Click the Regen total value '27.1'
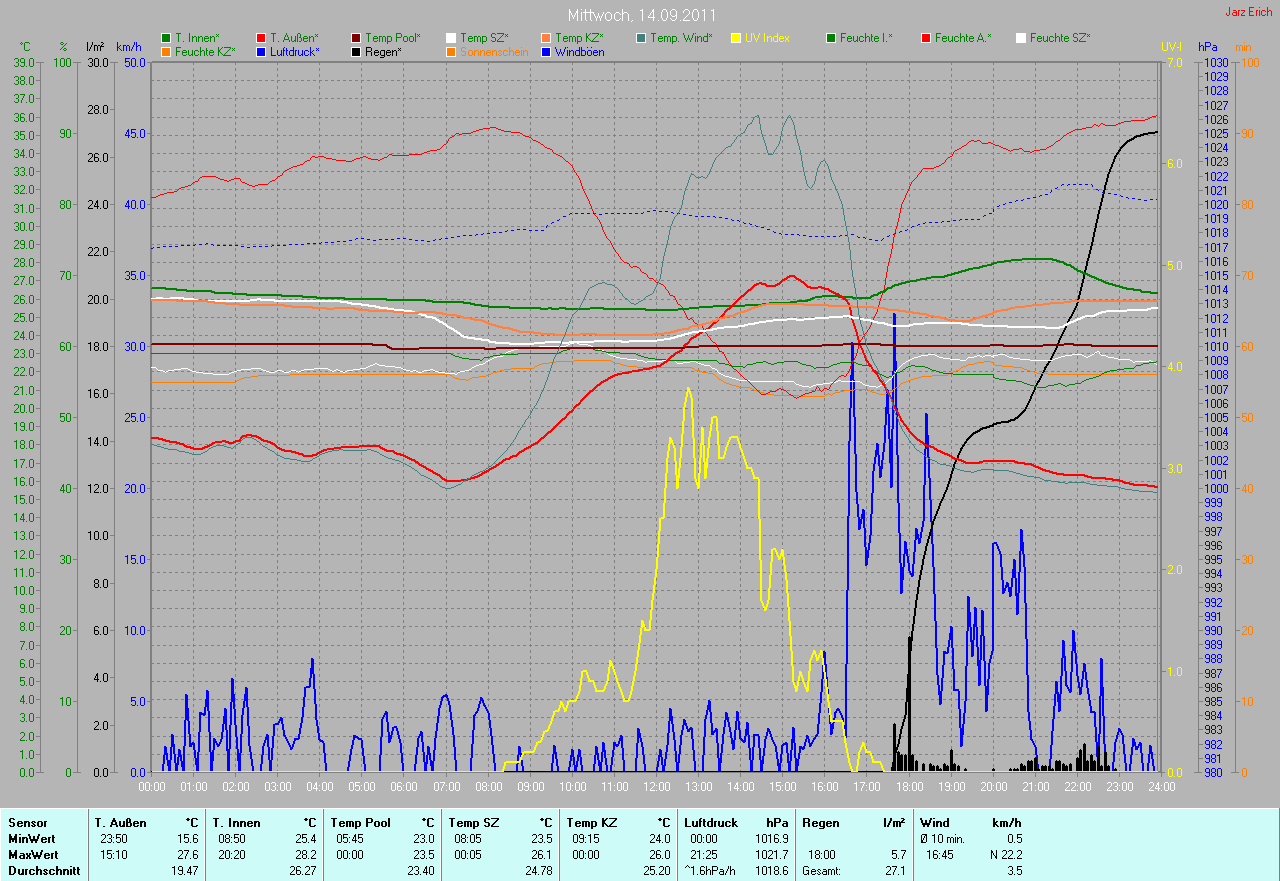Screen dimensions: 1280x881 [x=895, y=871]
